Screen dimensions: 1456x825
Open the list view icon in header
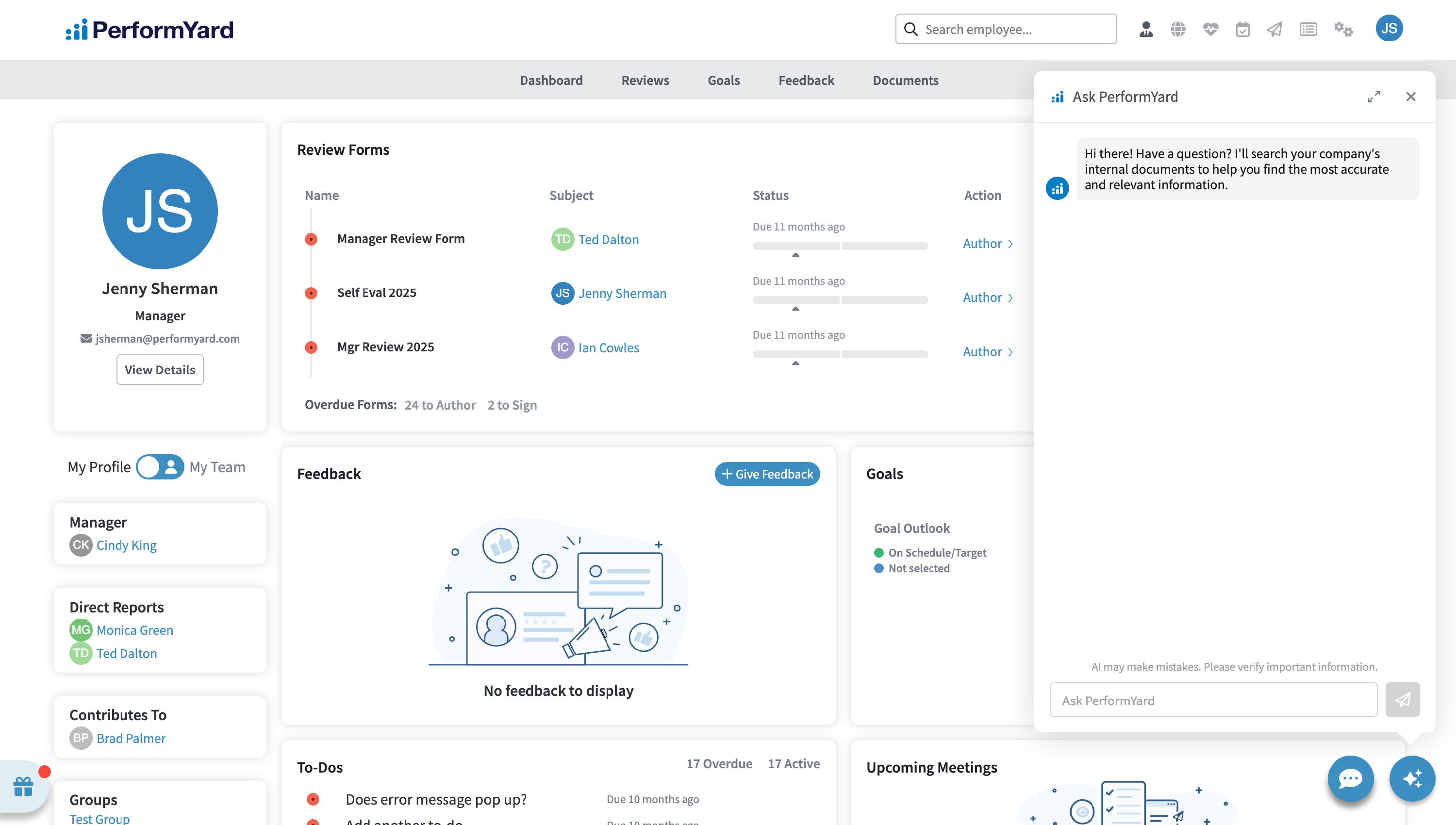[x=1308, y=29]
